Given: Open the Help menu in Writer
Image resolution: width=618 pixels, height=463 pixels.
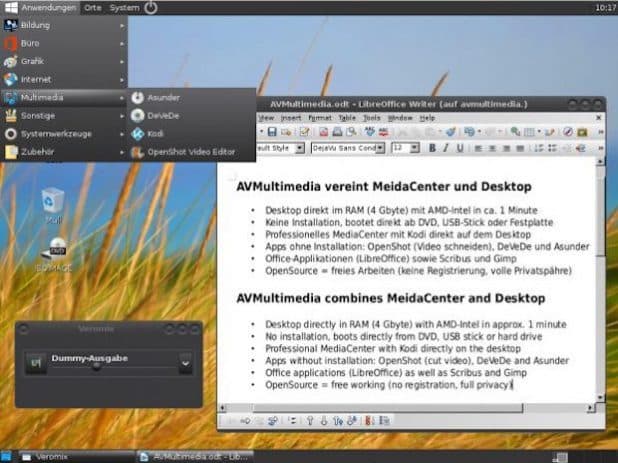Looking at the screenshot, I should (x=427, y=118).
